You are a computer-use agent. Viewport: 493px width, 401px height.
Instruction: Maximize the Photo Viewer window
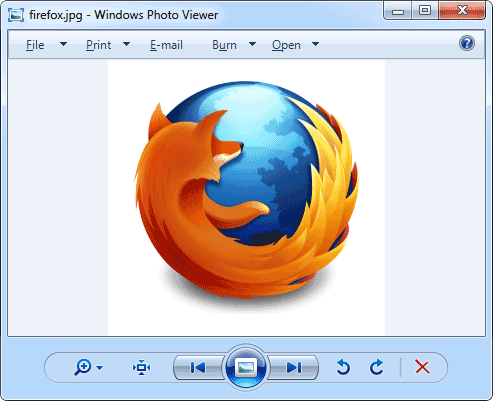[425, 11]
